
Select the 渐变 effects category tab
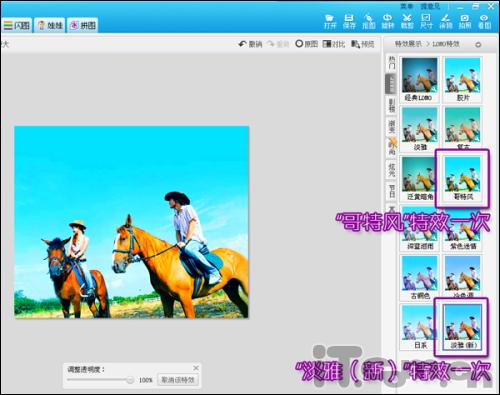pyautogui.click(x=392, y=127)
